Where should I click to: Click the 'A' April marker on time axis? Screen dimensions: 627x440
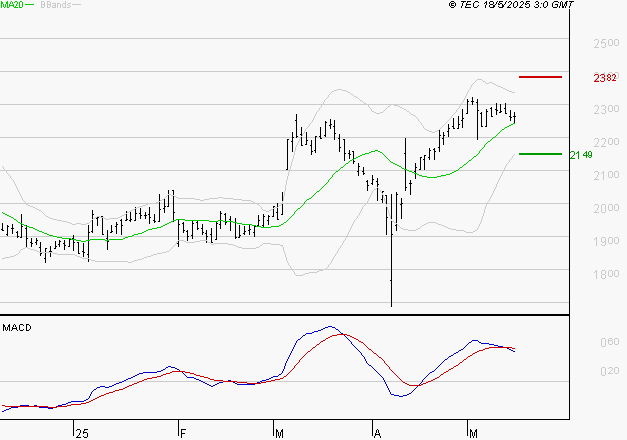[x=377, y=433]
